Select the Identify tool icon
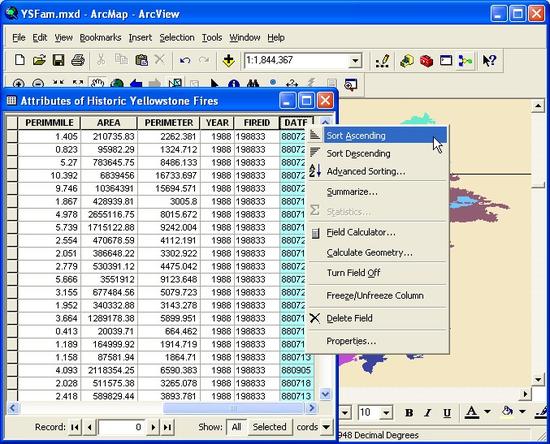Viewport: 550px width, 444px height. pos(234,84)
